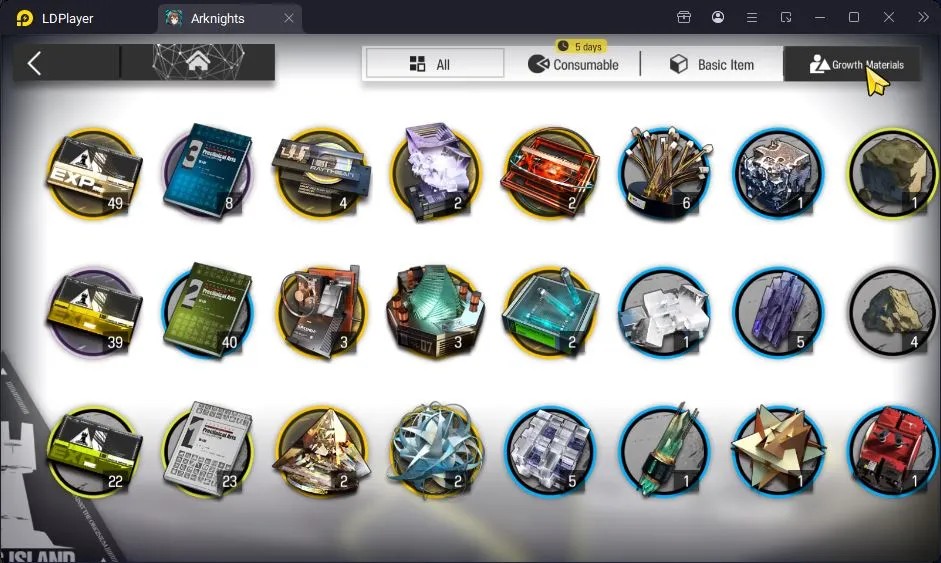Open the LDPlayer store icon

[684, 17]
